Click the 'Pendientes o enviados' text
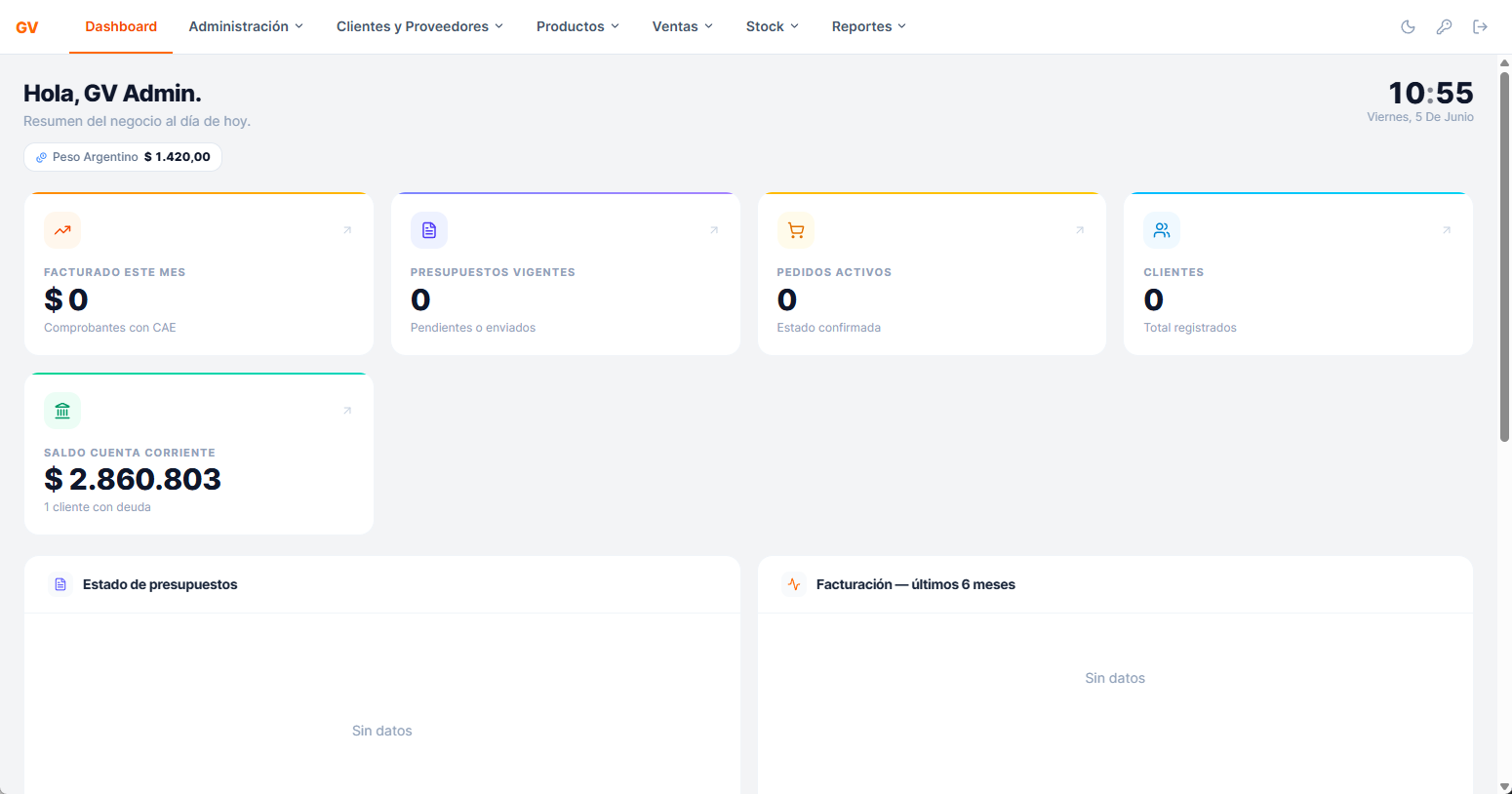1512x794 pixels. pos(473,328)
